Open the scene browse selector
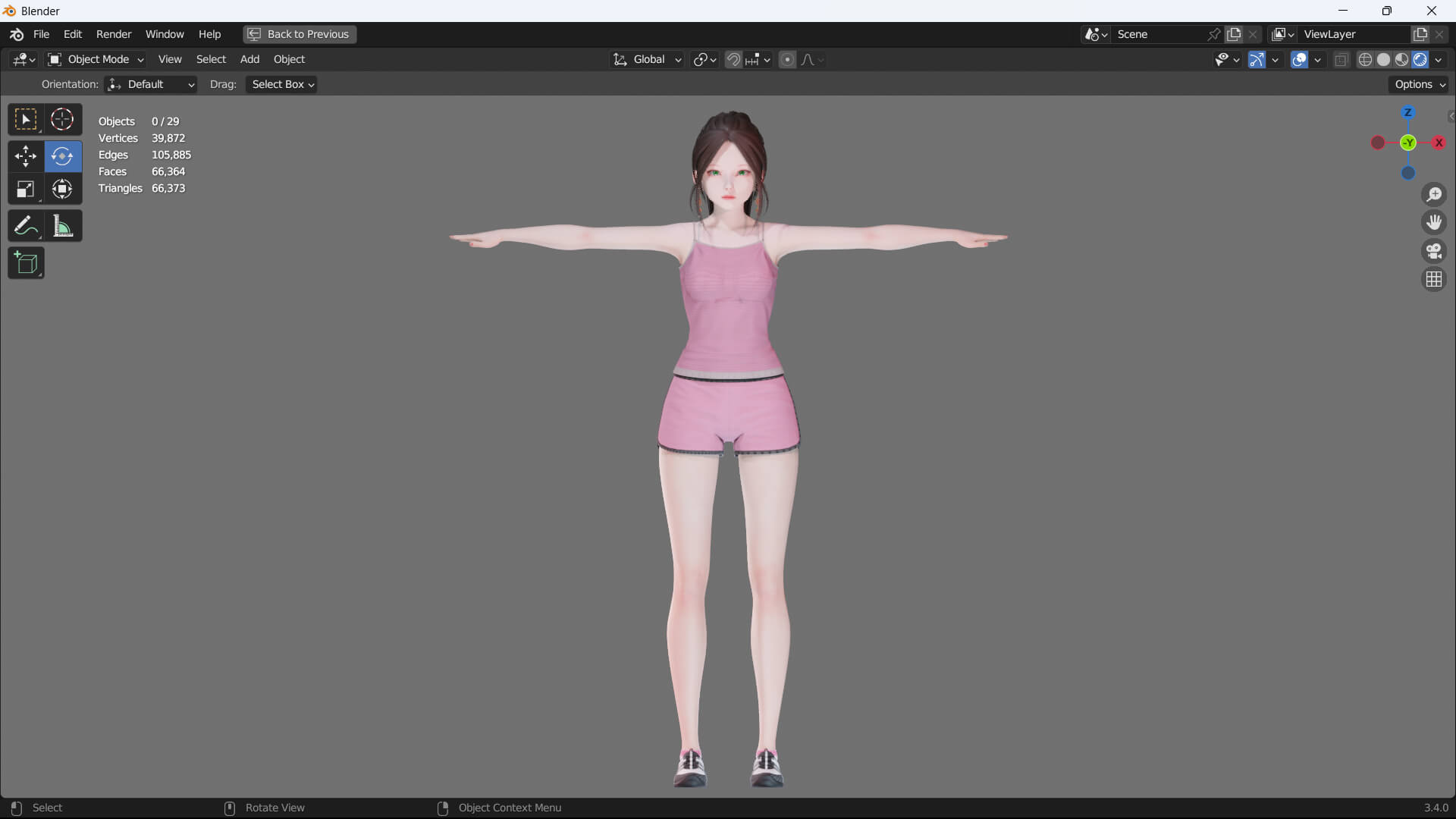Viewport: 1456px width, 819px height. 1096,34
